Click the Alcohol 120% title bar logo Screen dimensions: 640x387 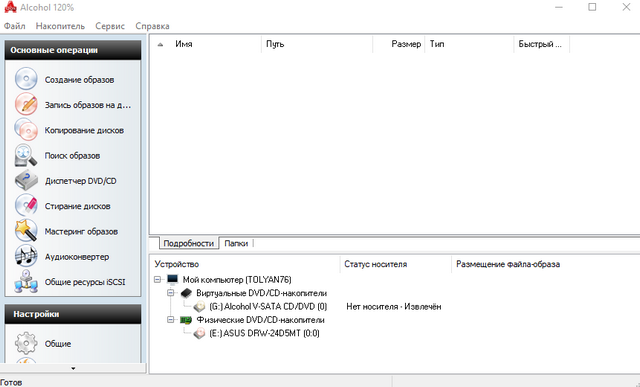10,7
